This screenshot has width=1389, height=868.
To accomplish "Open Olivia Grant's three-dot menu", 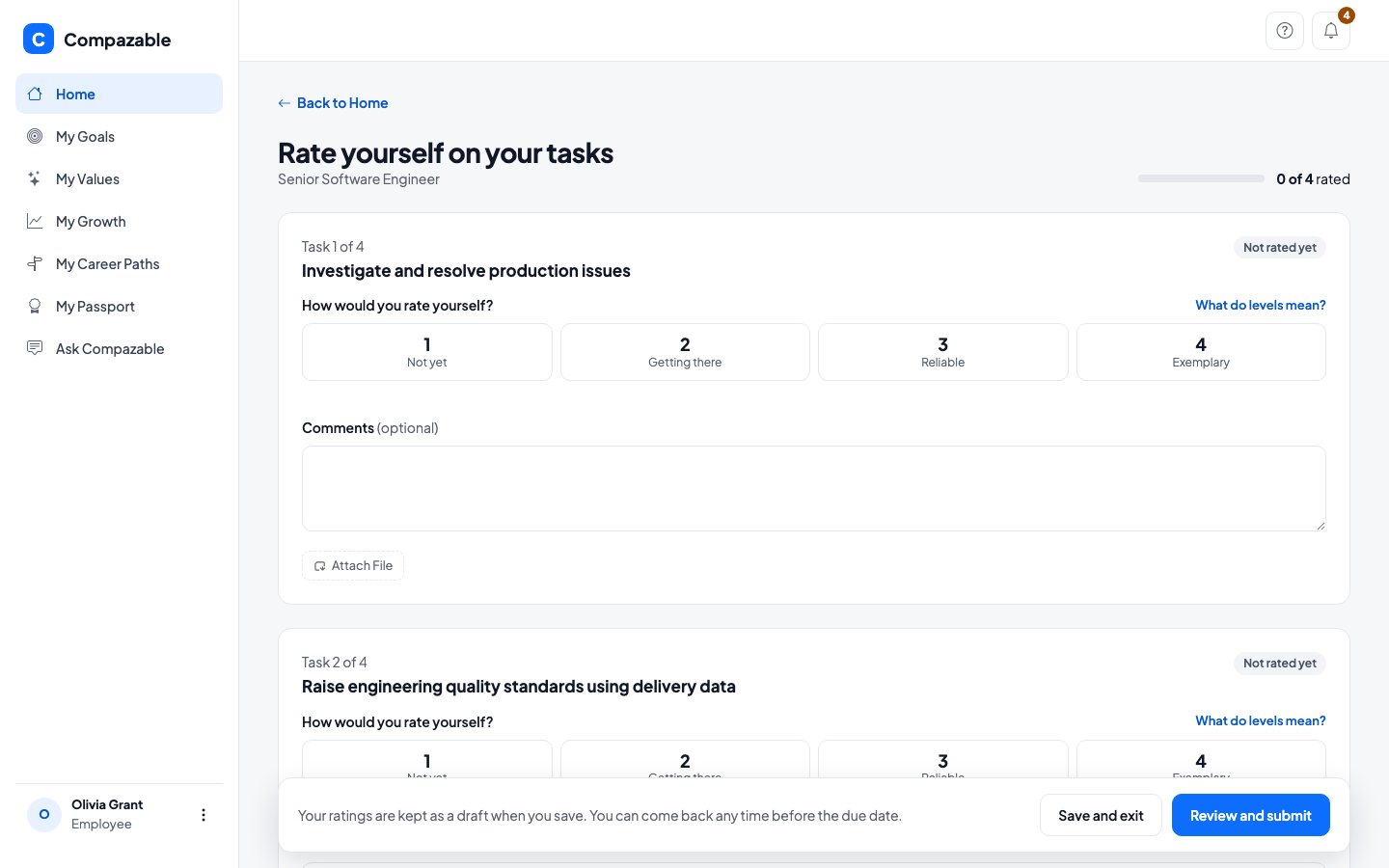I will [204, 815].
